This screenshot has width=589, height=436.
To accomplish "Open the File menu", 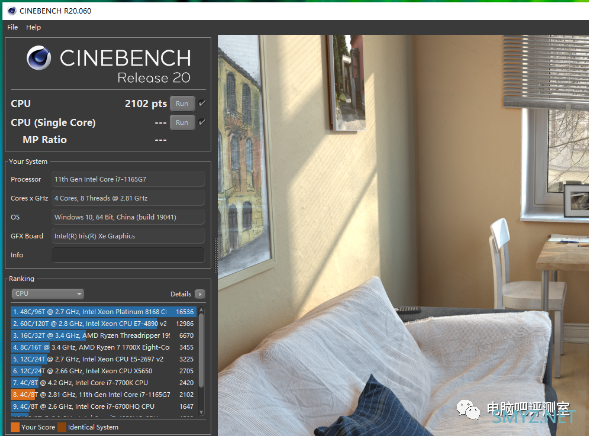I will (12, 27).
